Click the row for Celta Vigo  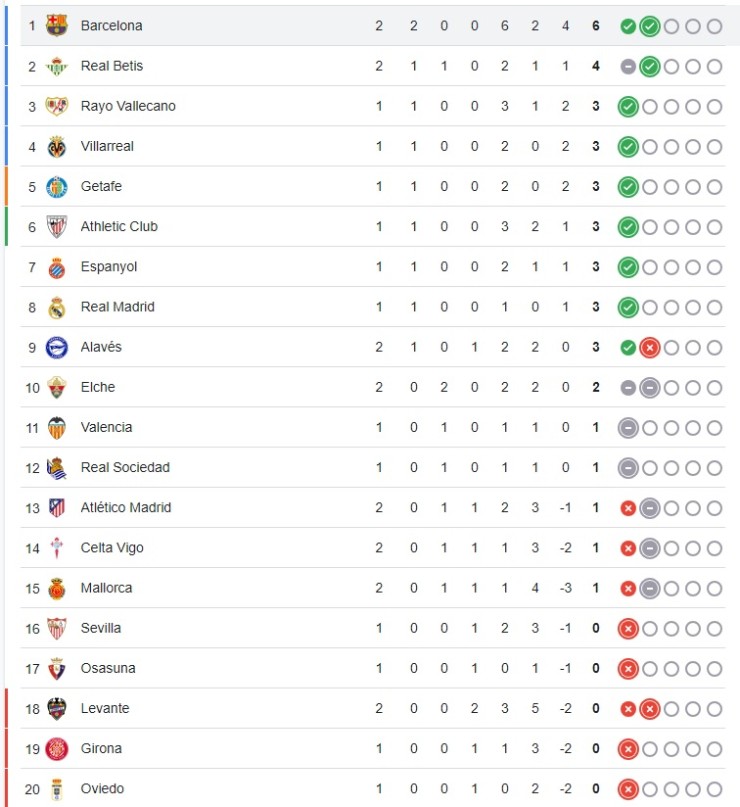coord(370,547)
